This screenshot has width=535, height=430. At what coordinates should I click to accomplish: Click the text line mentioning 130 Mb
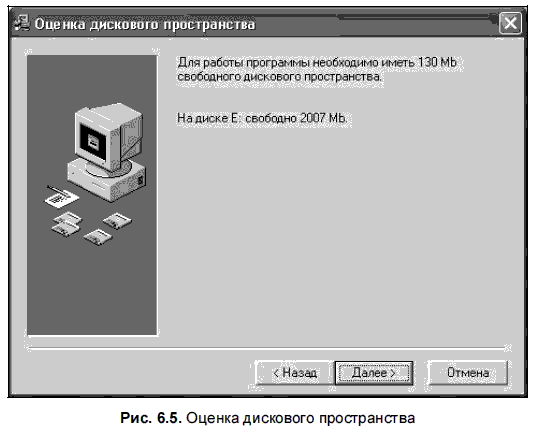317,62
